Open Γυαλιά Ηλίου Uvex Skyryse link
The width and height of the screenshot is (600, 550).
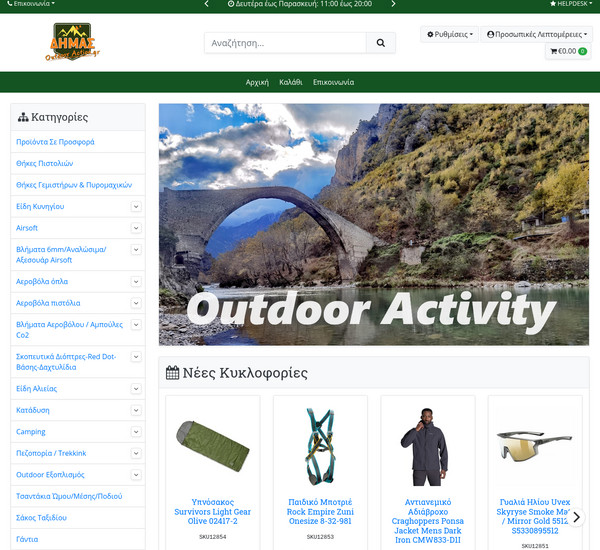(535, 516)
